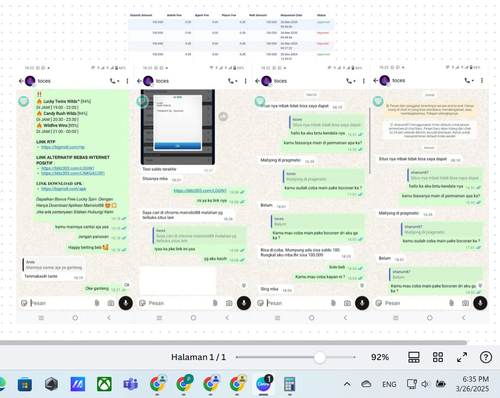The height and width of the screenshot is (398, 500).
Task: Tap toces profile avatar in 'Skrg mba' chat
Action: click(x=266, y=81)
